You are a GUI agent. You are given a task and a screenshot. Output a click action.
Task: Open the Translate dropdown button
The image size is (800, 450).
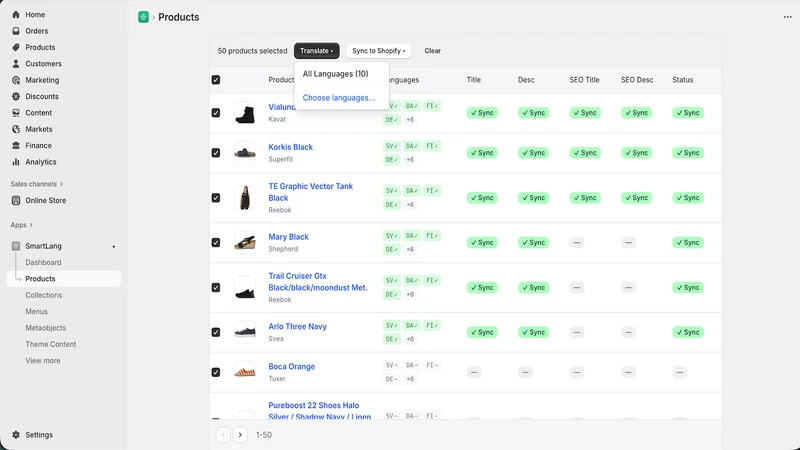tap(316, 51)
